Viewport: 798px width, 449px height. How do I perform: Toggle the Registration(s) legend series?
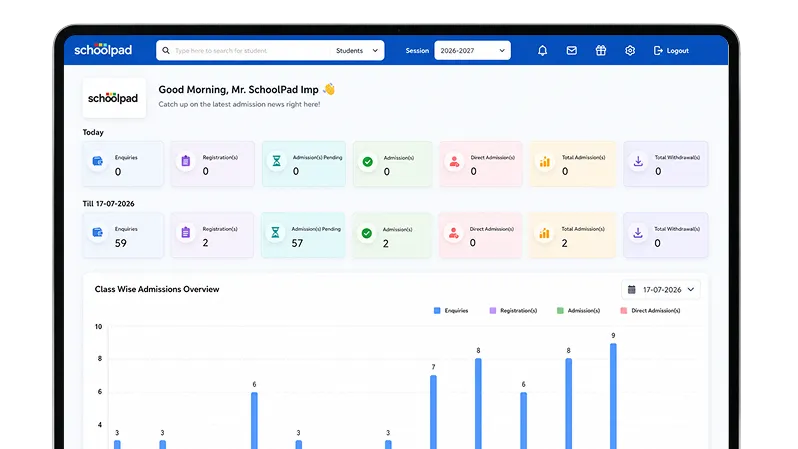pos(513,311)
